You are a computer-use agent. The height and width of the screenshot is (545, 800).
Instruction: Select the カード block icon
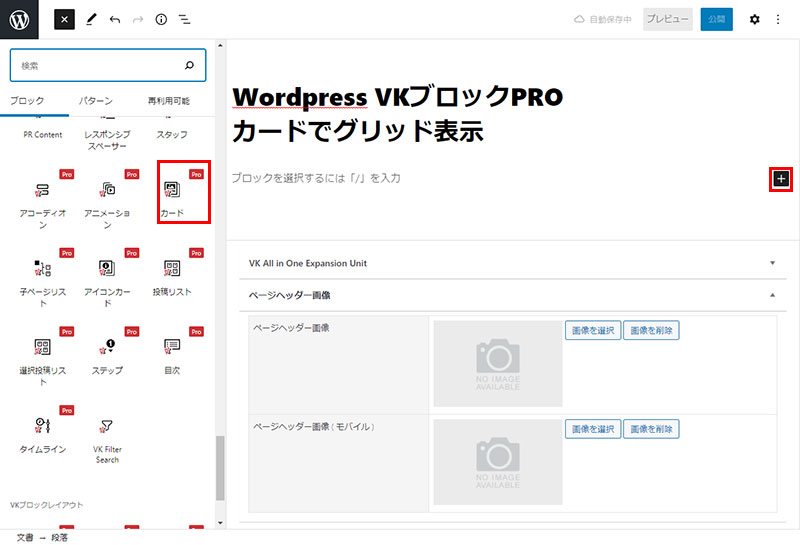(x=172, y=189)
